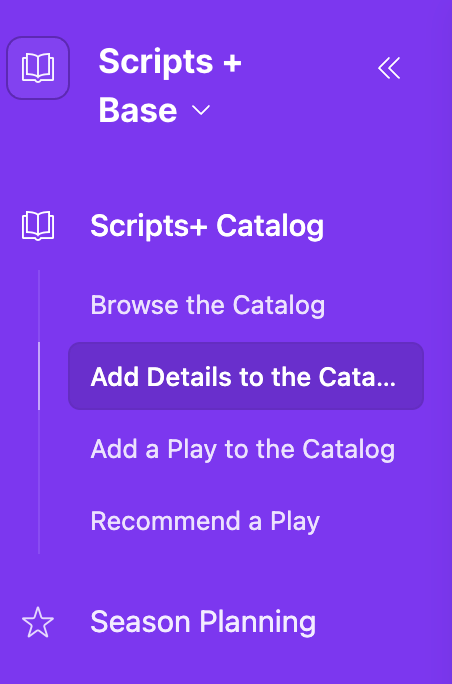
Task: Click the Scripts + Base title text
Action: pyautogui.click(x=170, y=86)
